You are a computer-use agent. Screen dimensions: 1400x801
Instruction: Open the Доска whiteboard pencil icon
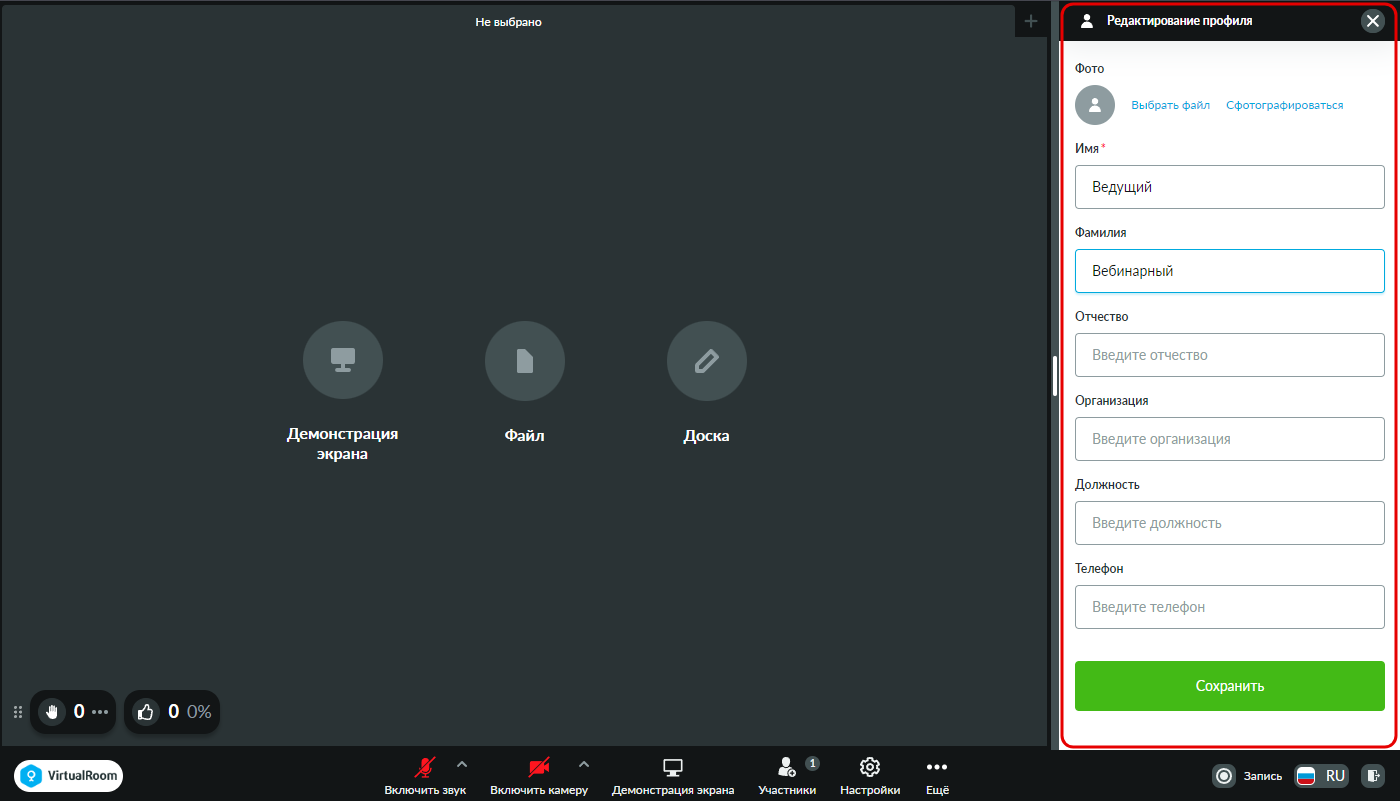707,361
